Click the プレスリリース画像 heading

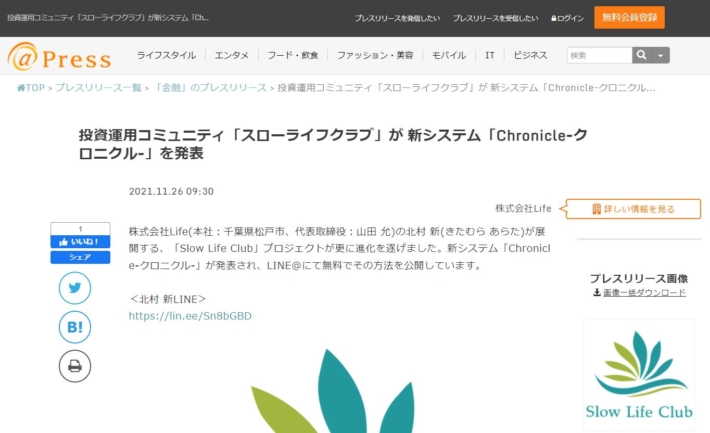click(639, 279)
